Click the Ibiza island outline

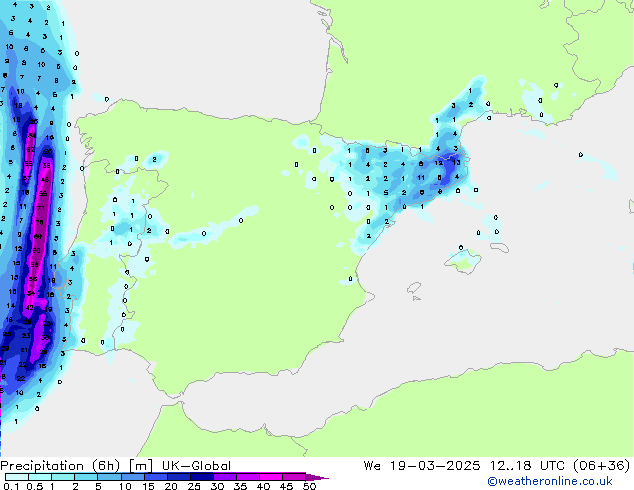coord(414,288)
